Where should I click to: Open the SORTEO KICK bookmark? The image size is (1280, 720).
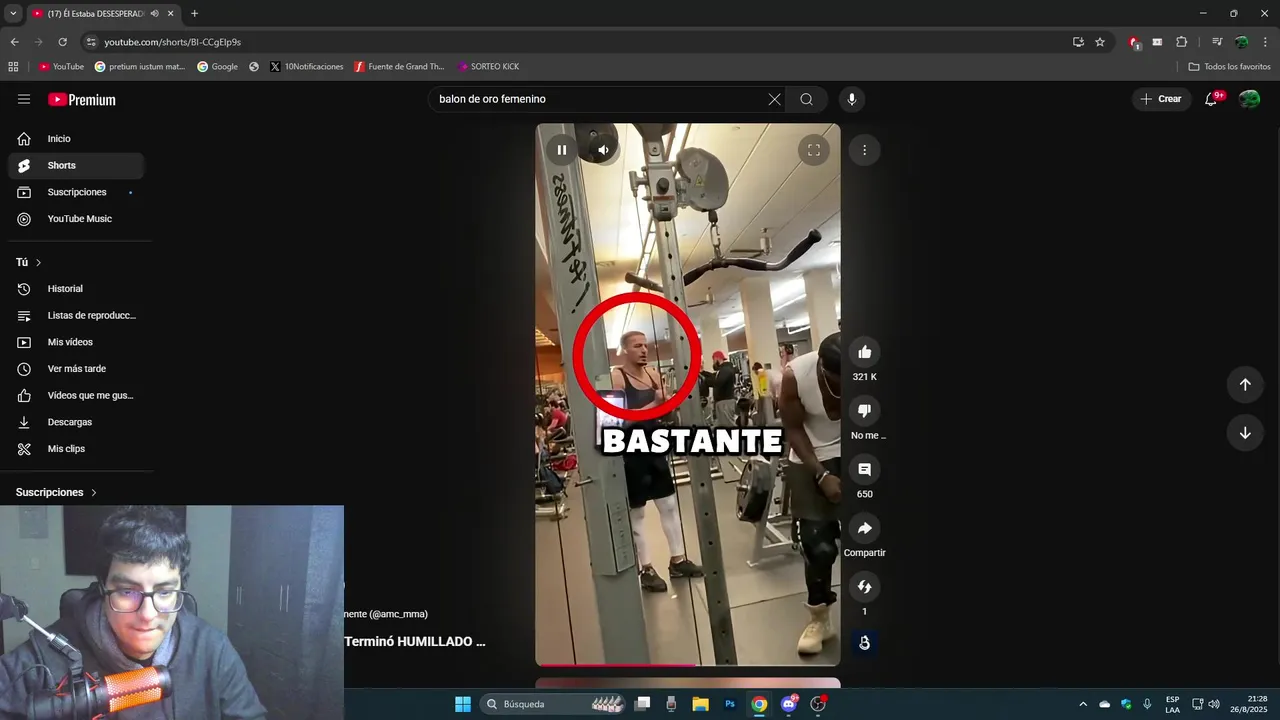pos(488,67)
